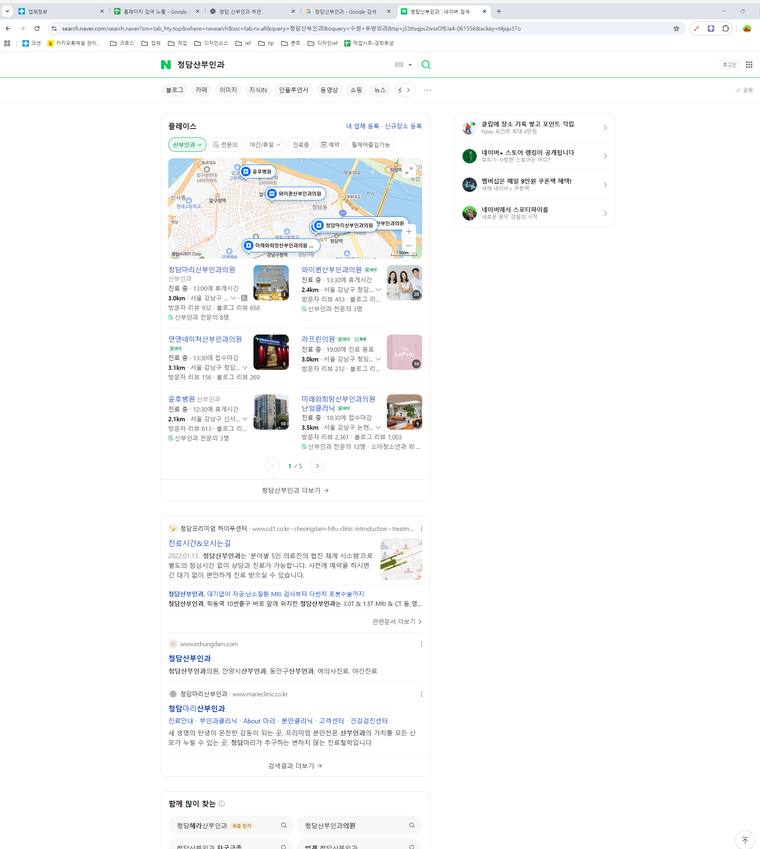Open options for www.echungdam.com result

(x=421, y=644)
